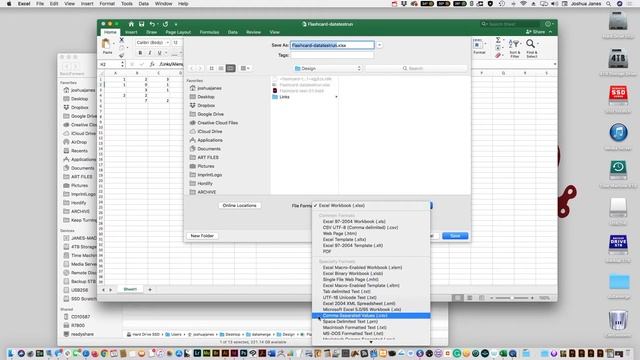
Task: Choose Excel Macro-Enabled Workbook (.xlsm) format
Action: tap(362, 267)
